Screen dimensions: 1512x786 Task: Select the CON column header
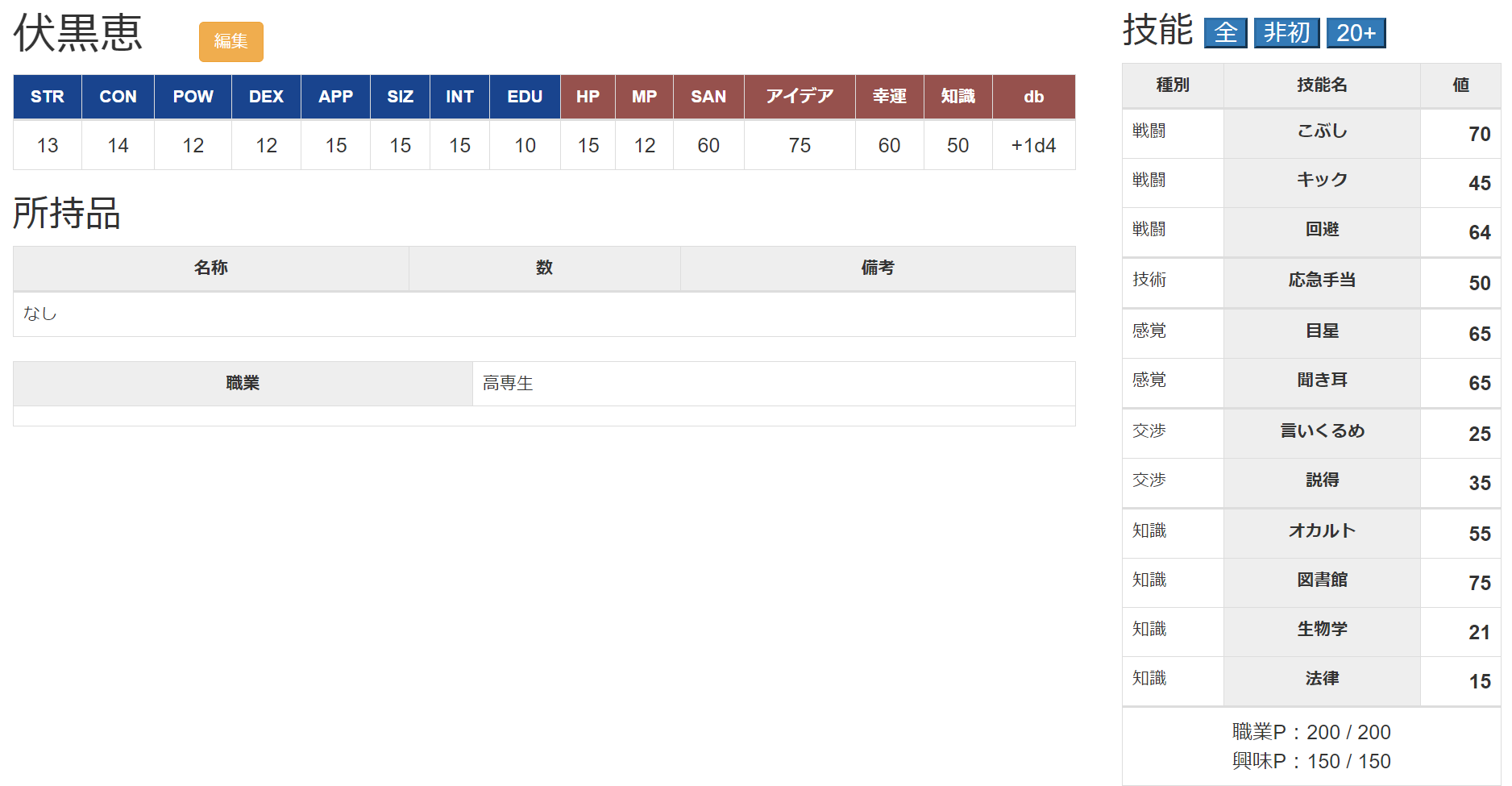click(x=118, y=97)
